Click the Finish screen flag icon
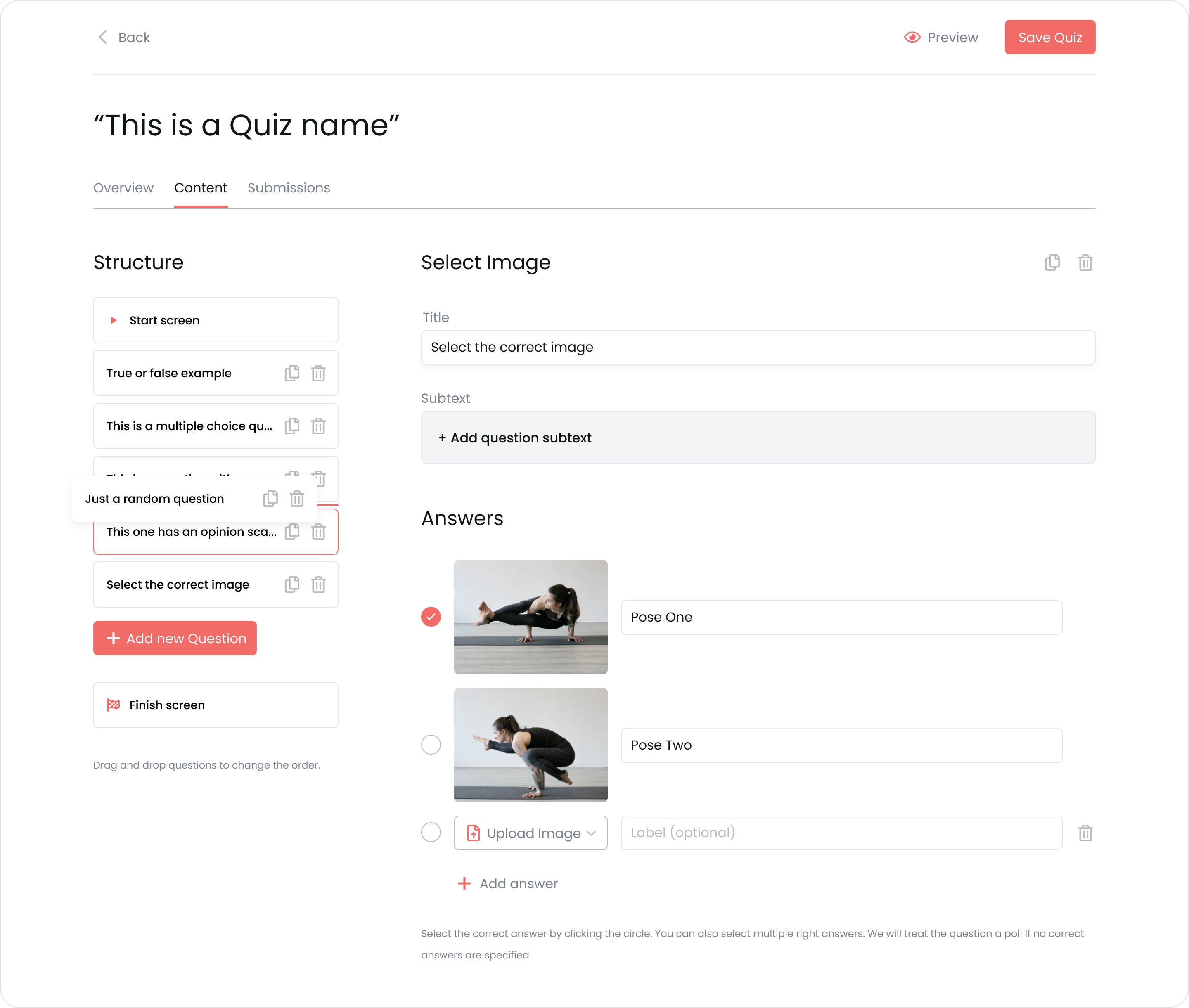This screenshot has width=1189, height=1008. point(114,705)
